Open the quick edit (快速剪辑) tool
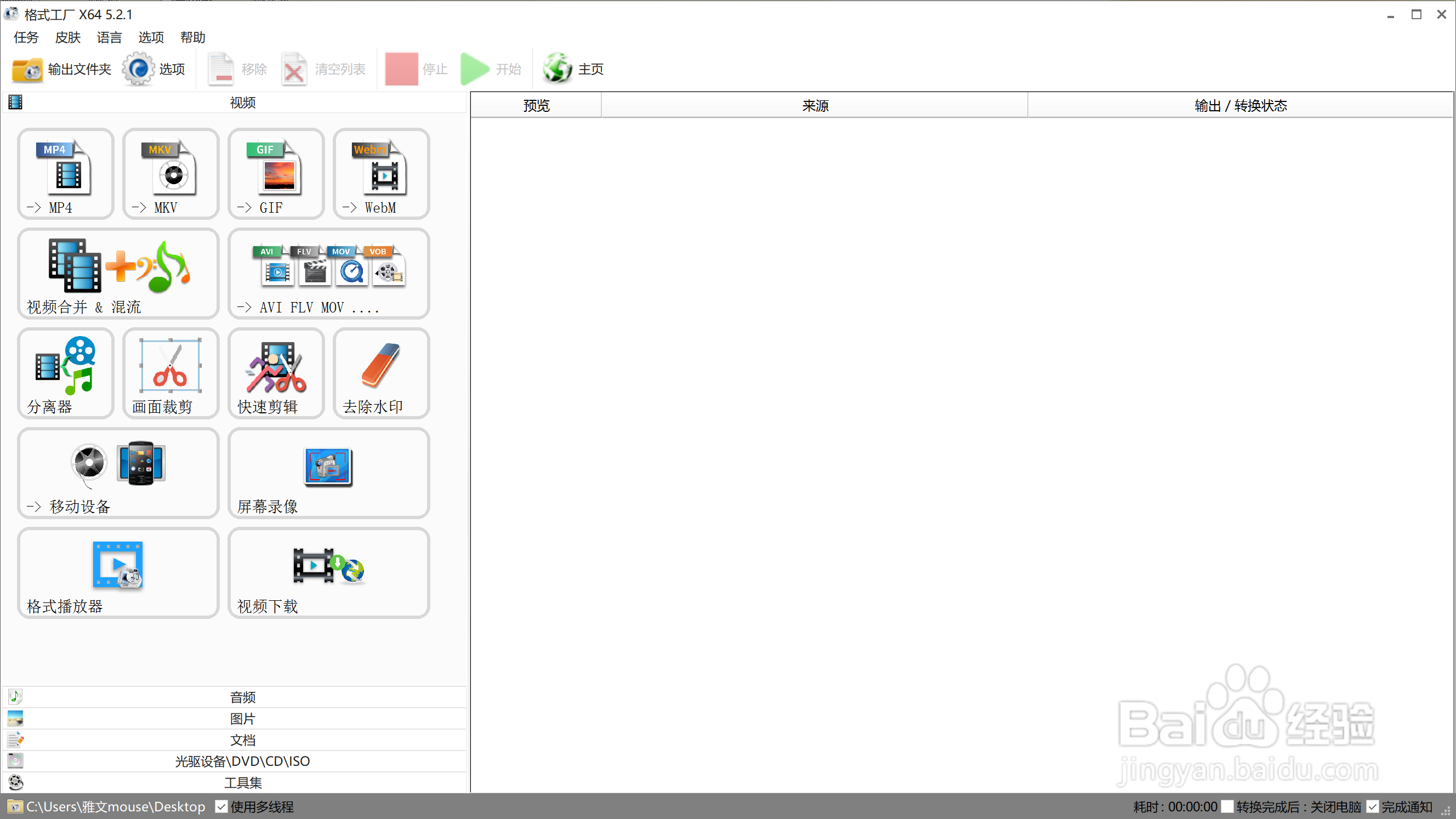Viewport: 1456px width, 819px height. (x=276, y=373)
